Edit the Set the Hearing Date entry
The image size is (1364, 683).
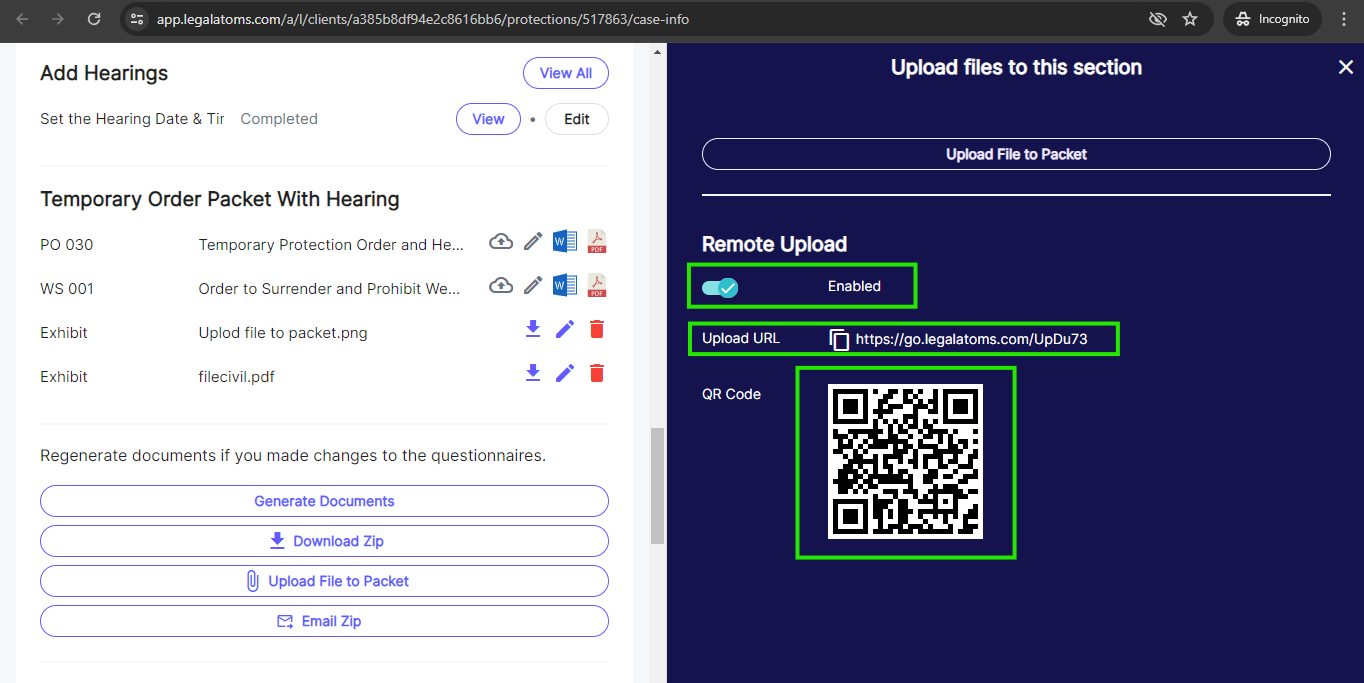(577, 119)
